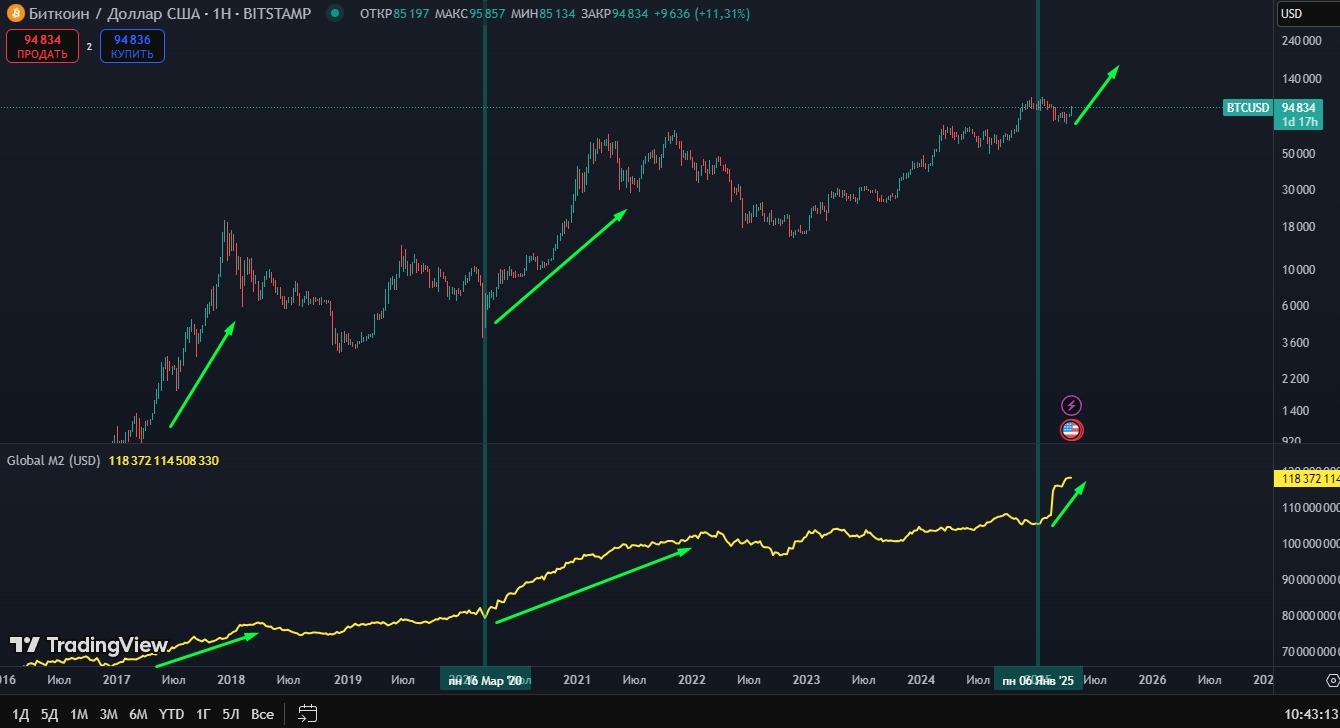This screenshot has width=1340, height=728.
Task: Select the YTD time range
Action: 171,714
